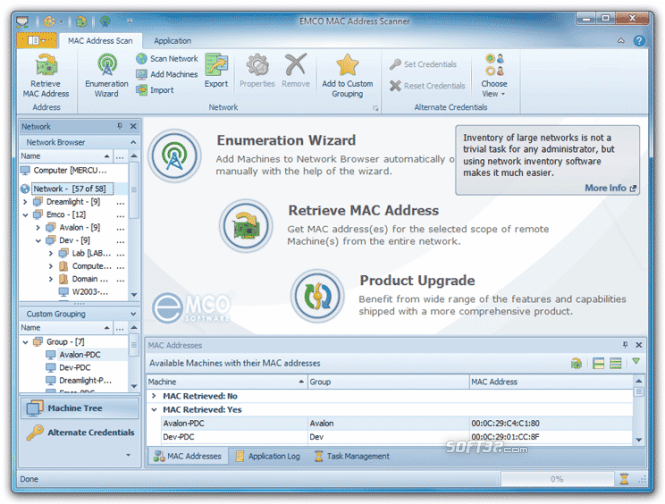Click the Network Browser scroll down arrow
The image size is (665, 504).
[x=134, y=294]
